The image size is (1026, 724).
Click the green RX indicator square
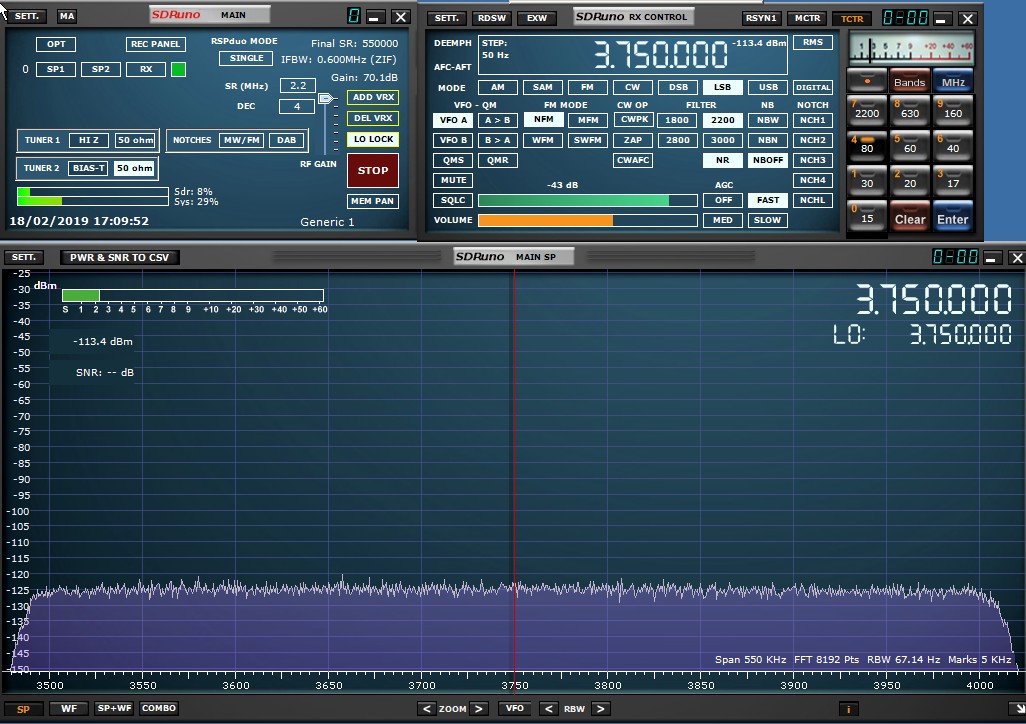[178, 69]
